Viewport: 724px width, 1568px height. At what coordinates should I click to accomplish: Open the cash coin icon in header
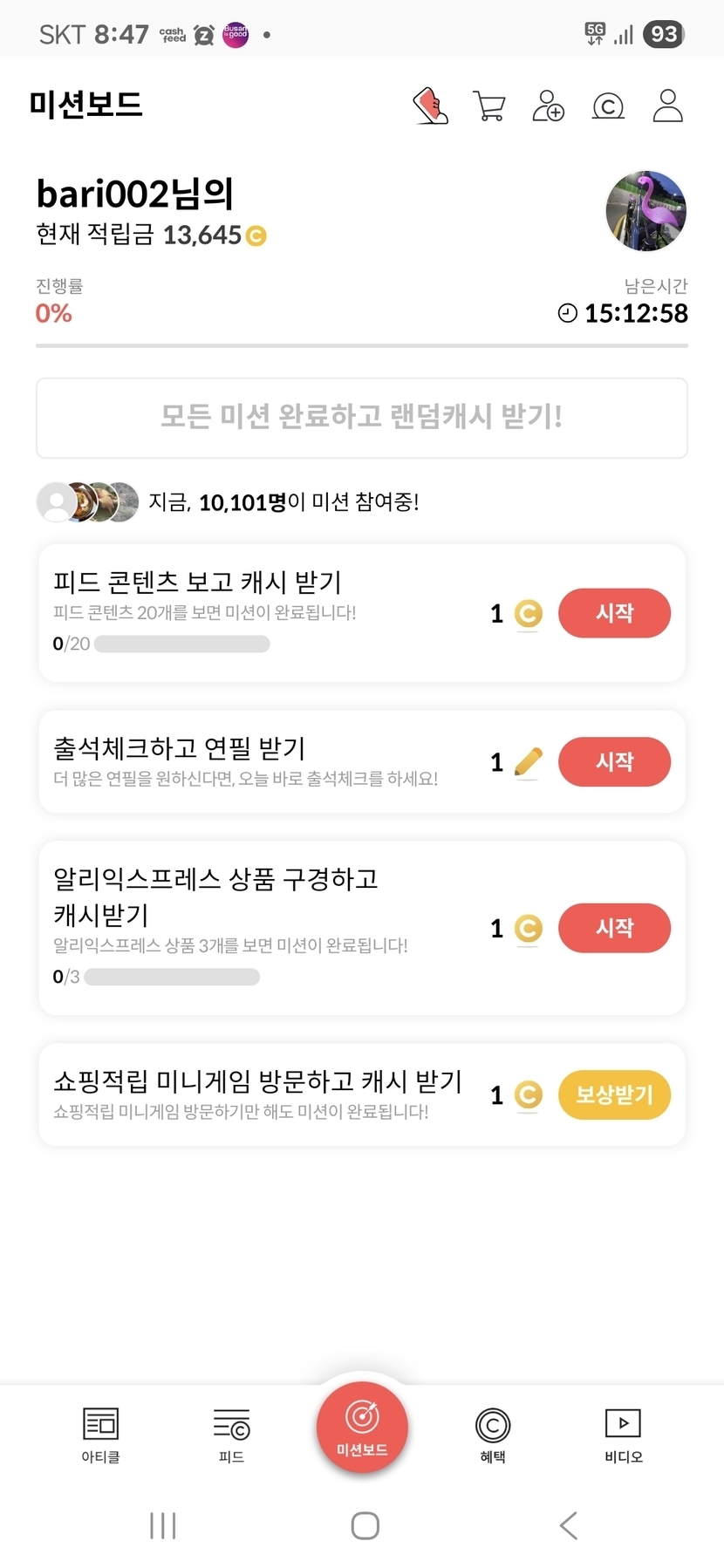[608, 106]
